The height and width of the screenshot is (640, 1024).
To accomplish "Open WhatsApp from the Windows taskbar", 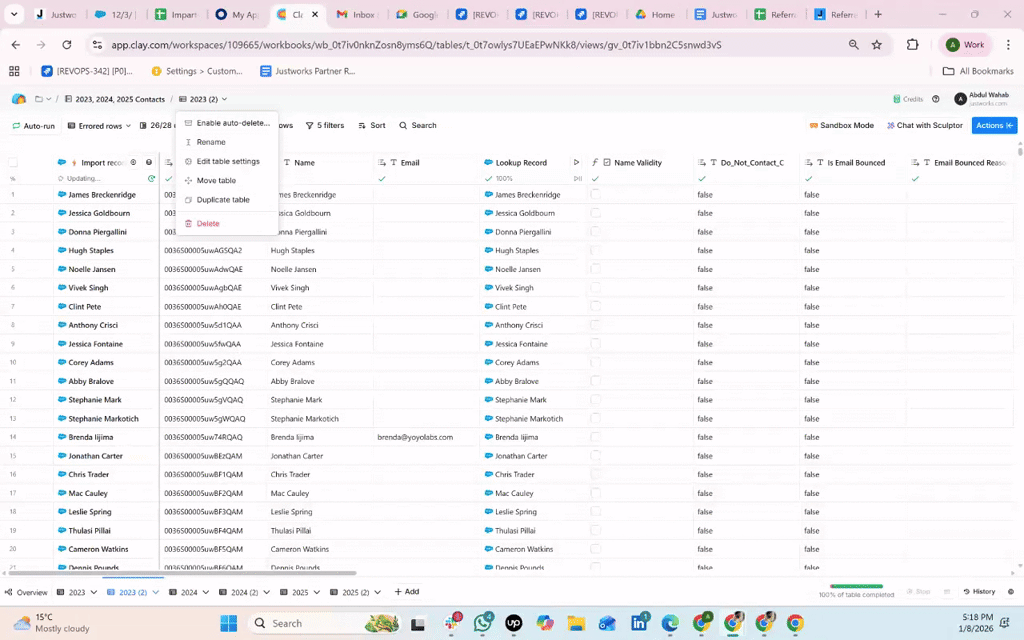I will click(483, 623).
